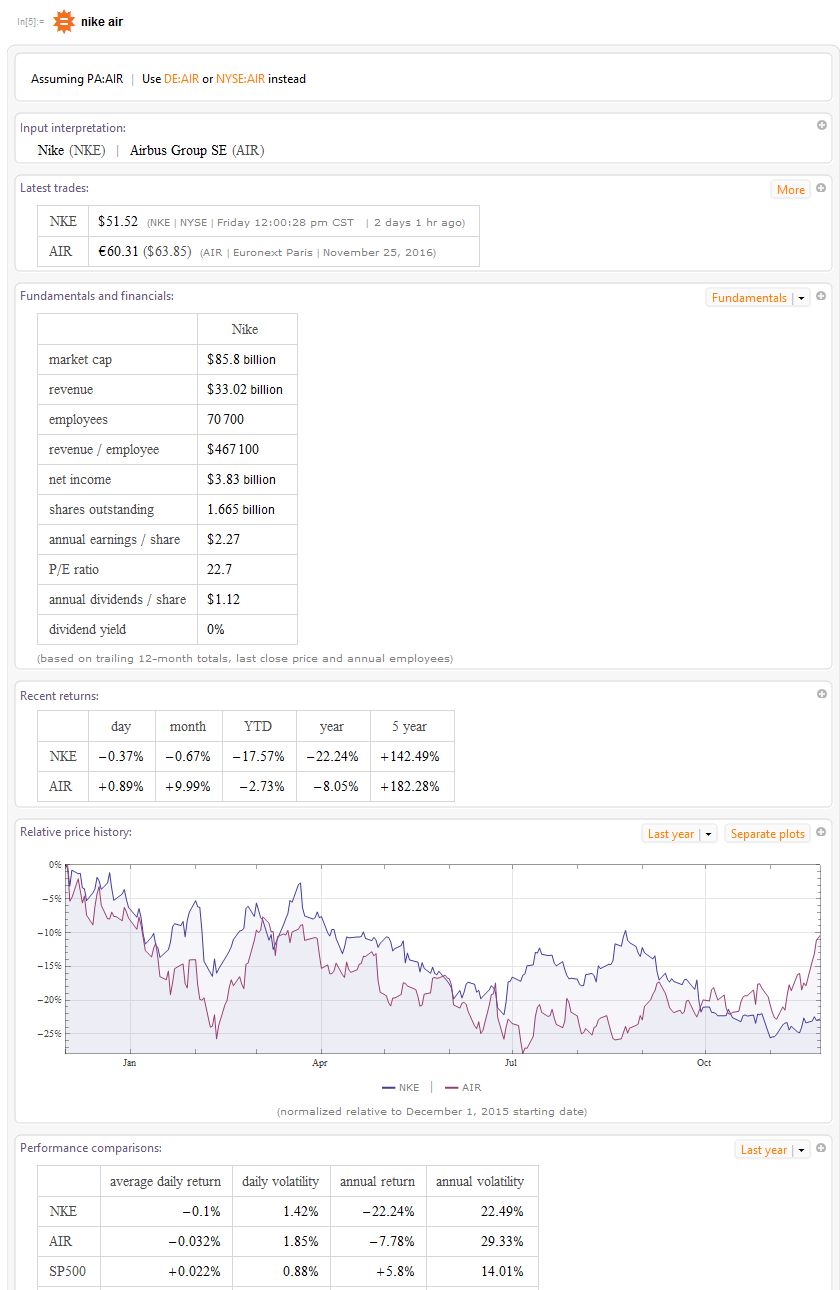Click the revenue value $33.02 billion

[x=245, y=389]
